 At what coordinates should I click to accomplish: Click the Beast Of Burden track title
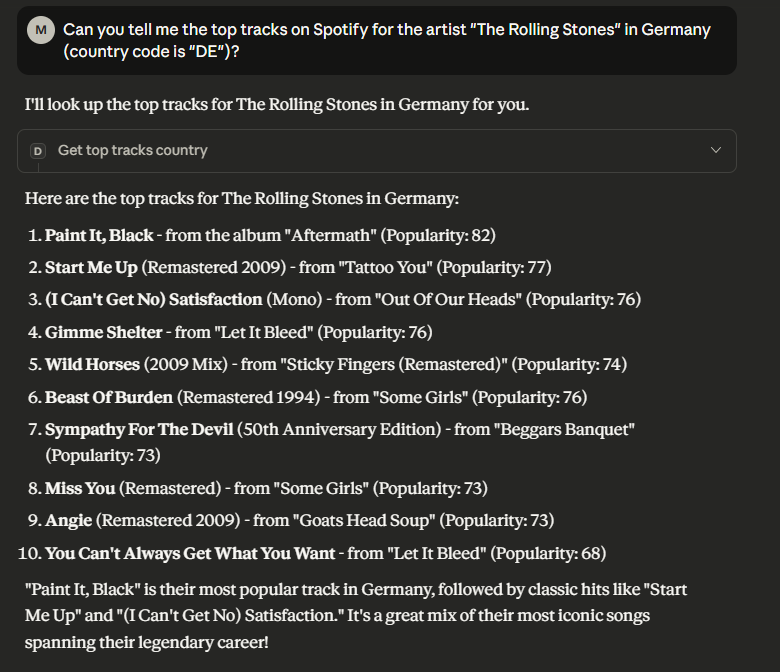coord(109,397)
